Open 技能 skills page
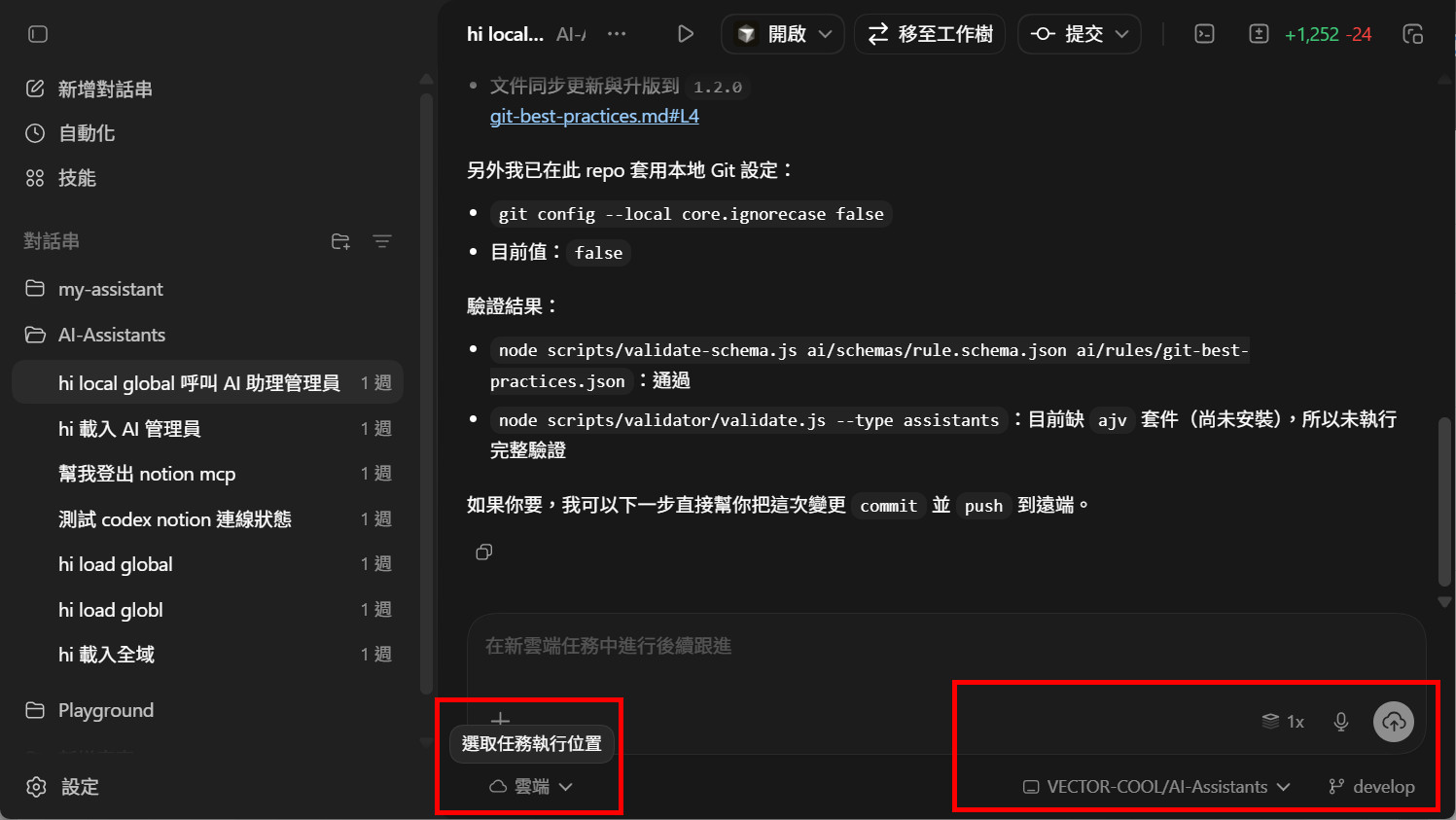 click(x=77, y=178)
